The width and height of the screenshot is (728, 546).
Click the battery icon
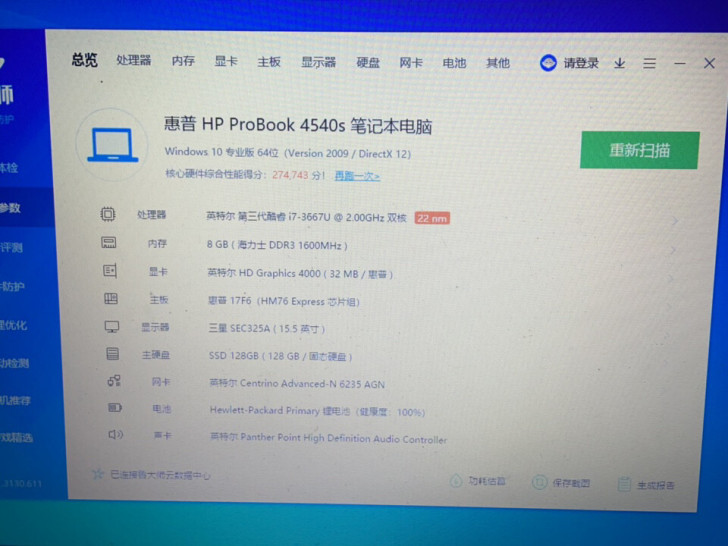pos(115,408)
